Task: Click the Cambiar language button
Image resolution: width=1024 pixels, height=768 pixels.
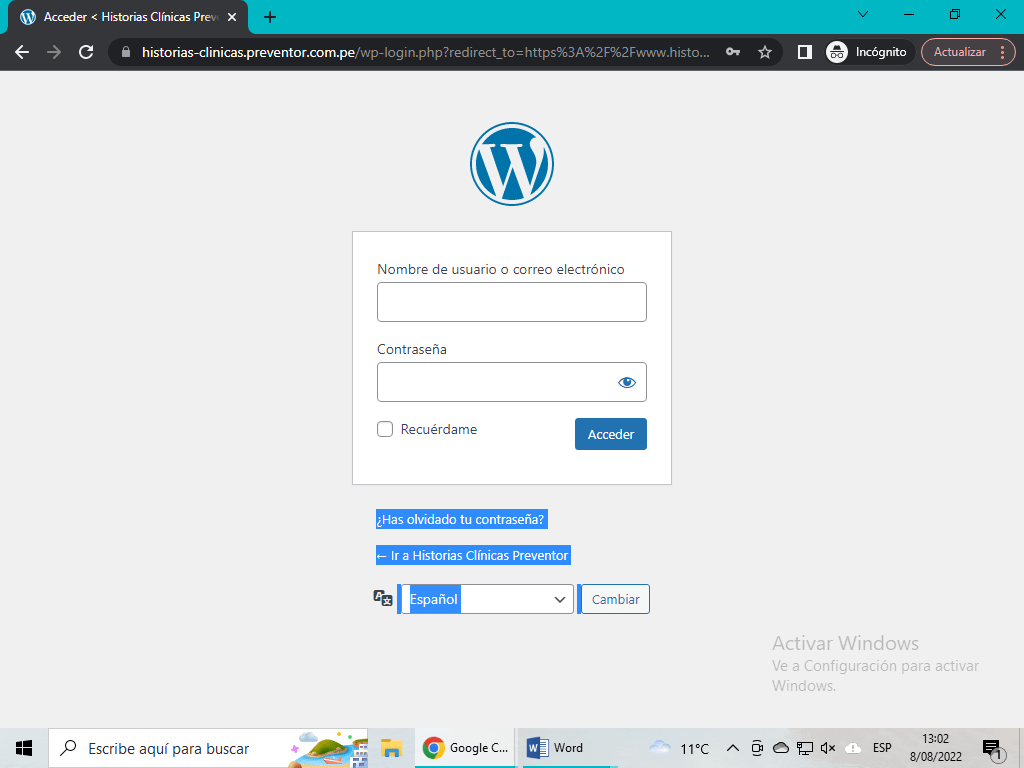Action: (615, 599)
